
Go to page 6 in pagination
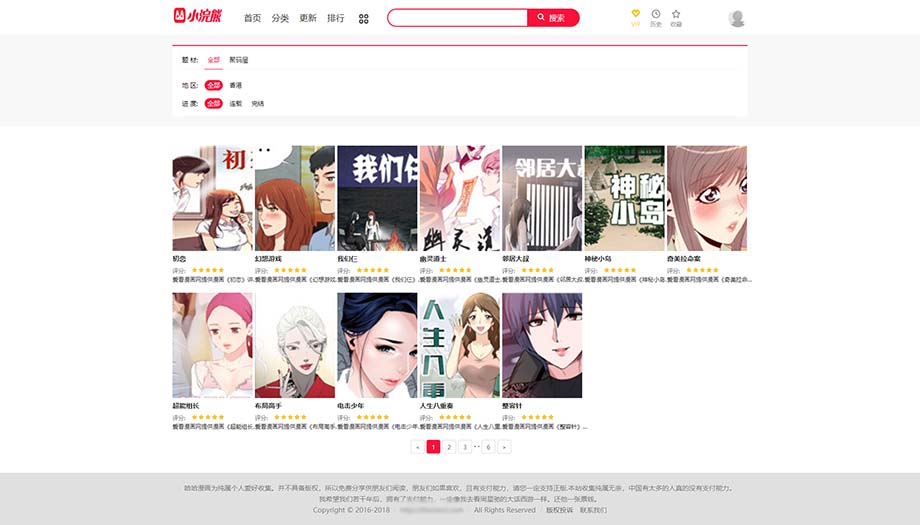[488, 447]
